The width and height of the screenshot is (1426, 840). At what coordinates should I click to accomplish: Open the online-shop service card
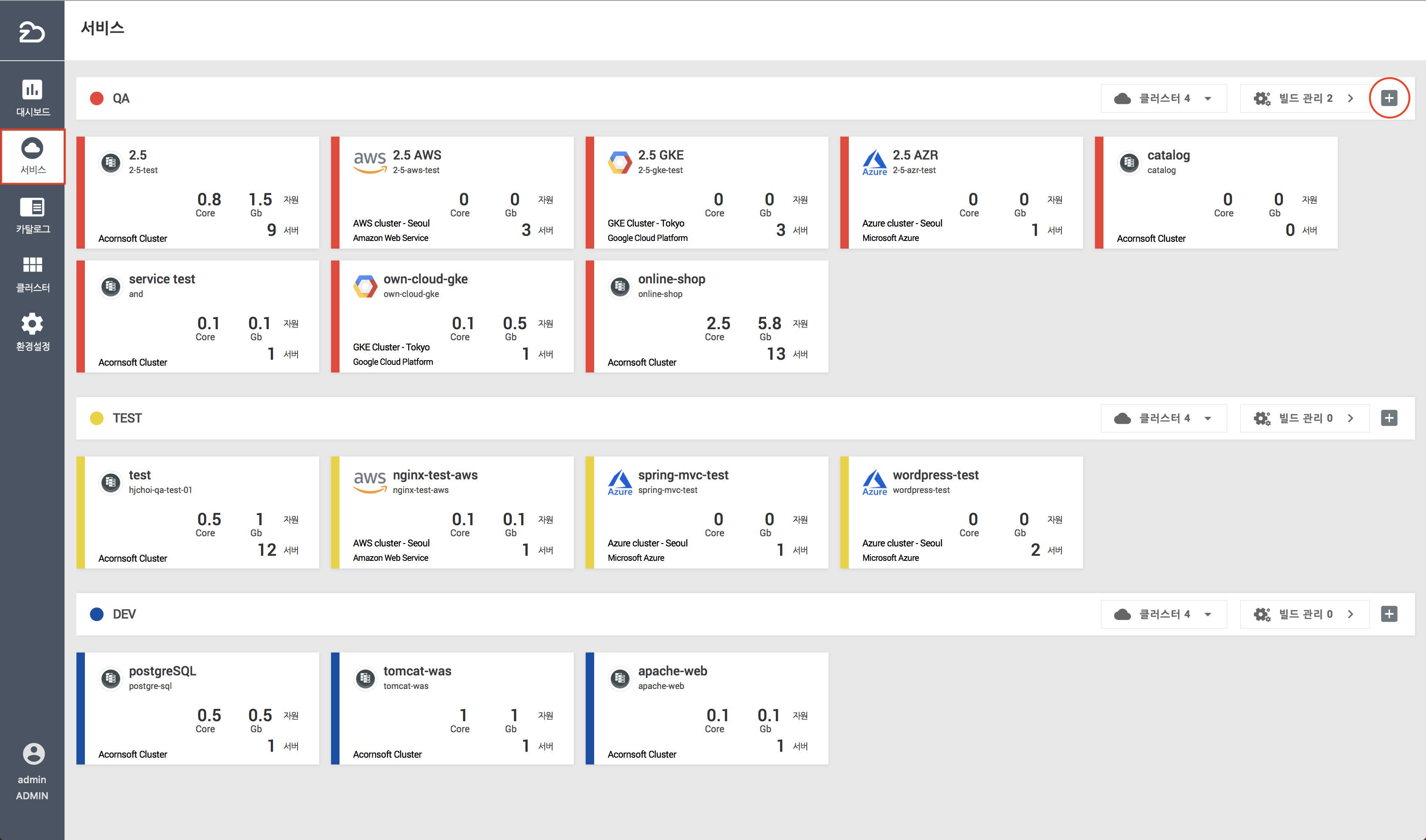pos(707,316)
